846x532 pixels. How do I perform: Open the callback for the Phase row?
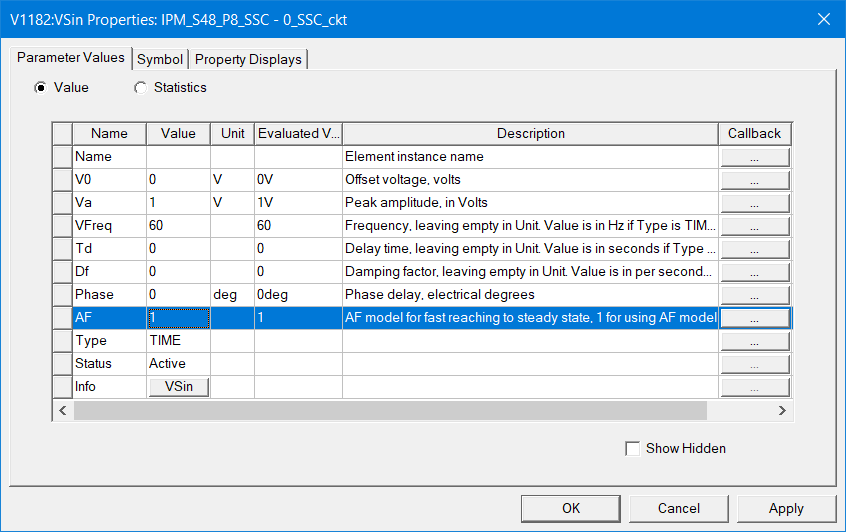(755, 295)
